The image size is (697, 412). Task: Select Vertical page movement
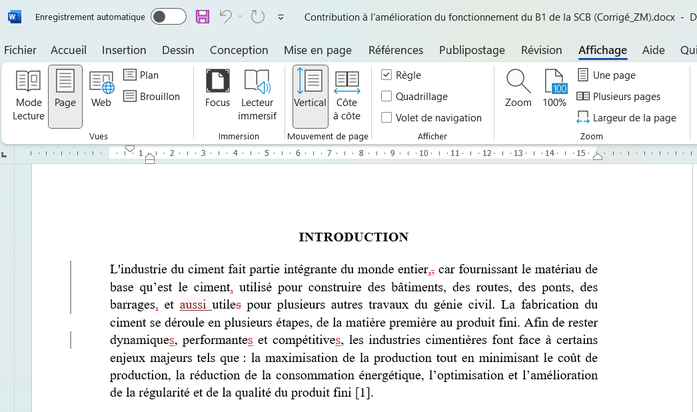pyautogui.click(x=310, y=95)
